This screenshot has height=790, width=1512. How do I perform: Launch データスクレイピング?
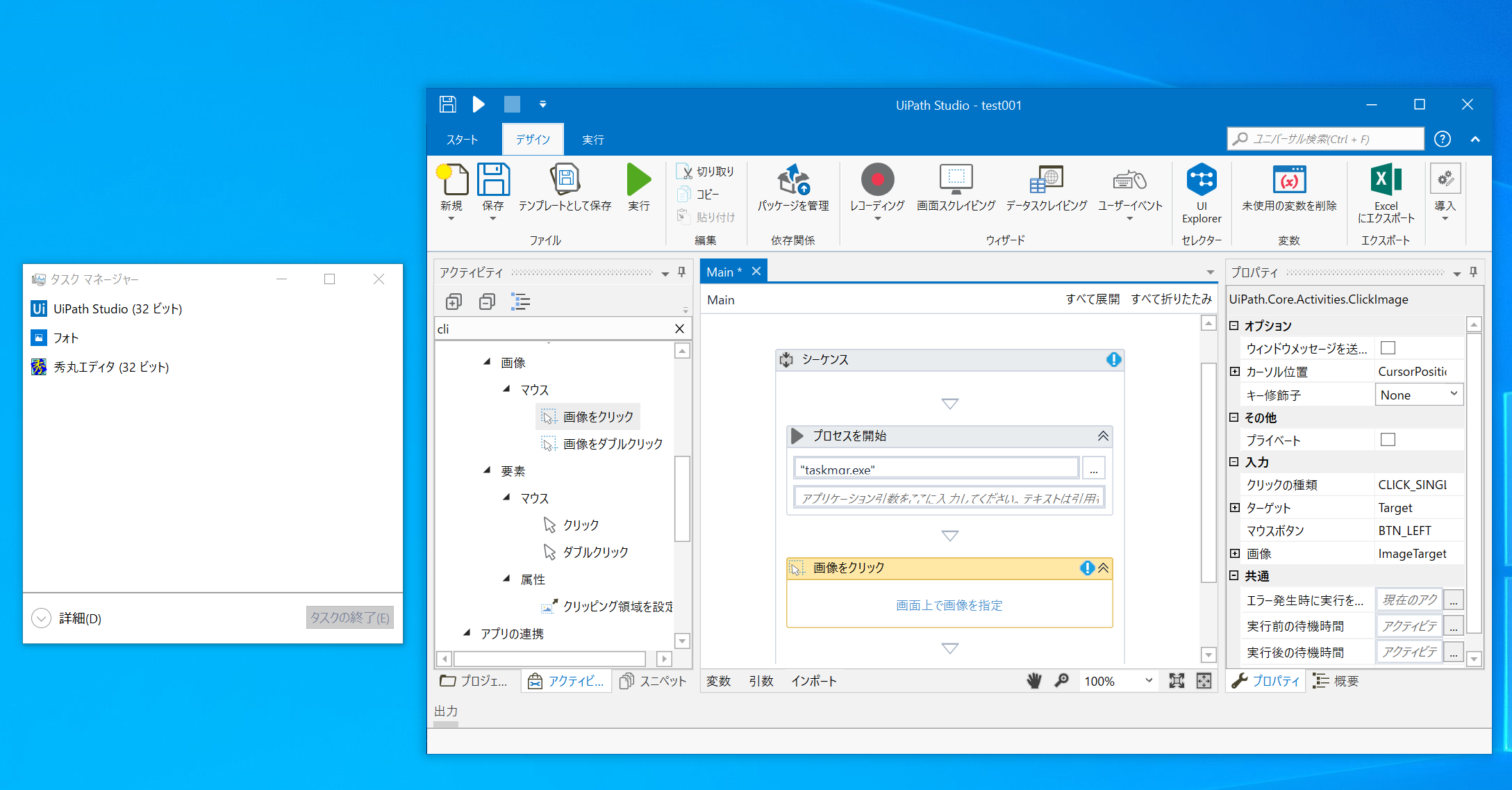point(1046,188)
